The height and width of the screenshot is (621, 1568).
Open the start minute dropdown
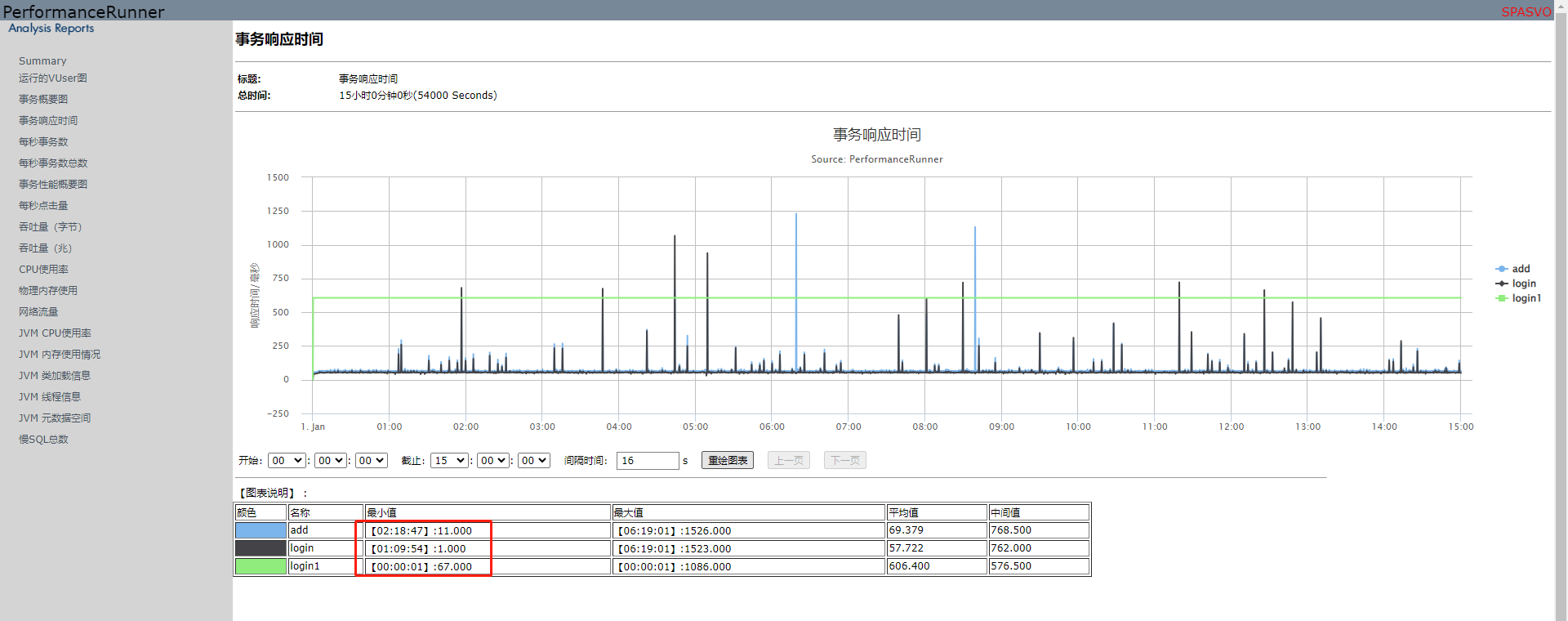[332, 461]
